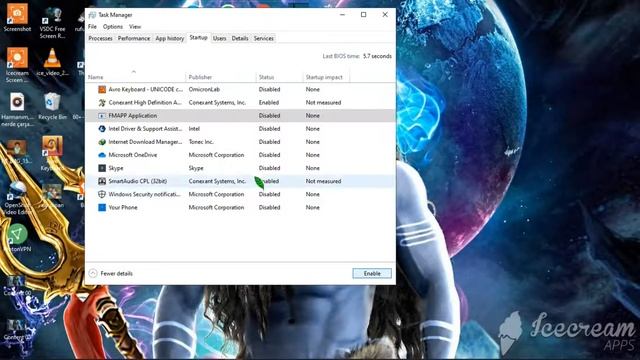Switch to the App history tab
The height and width of the screenshot is (360, 640).
[170, 38]
